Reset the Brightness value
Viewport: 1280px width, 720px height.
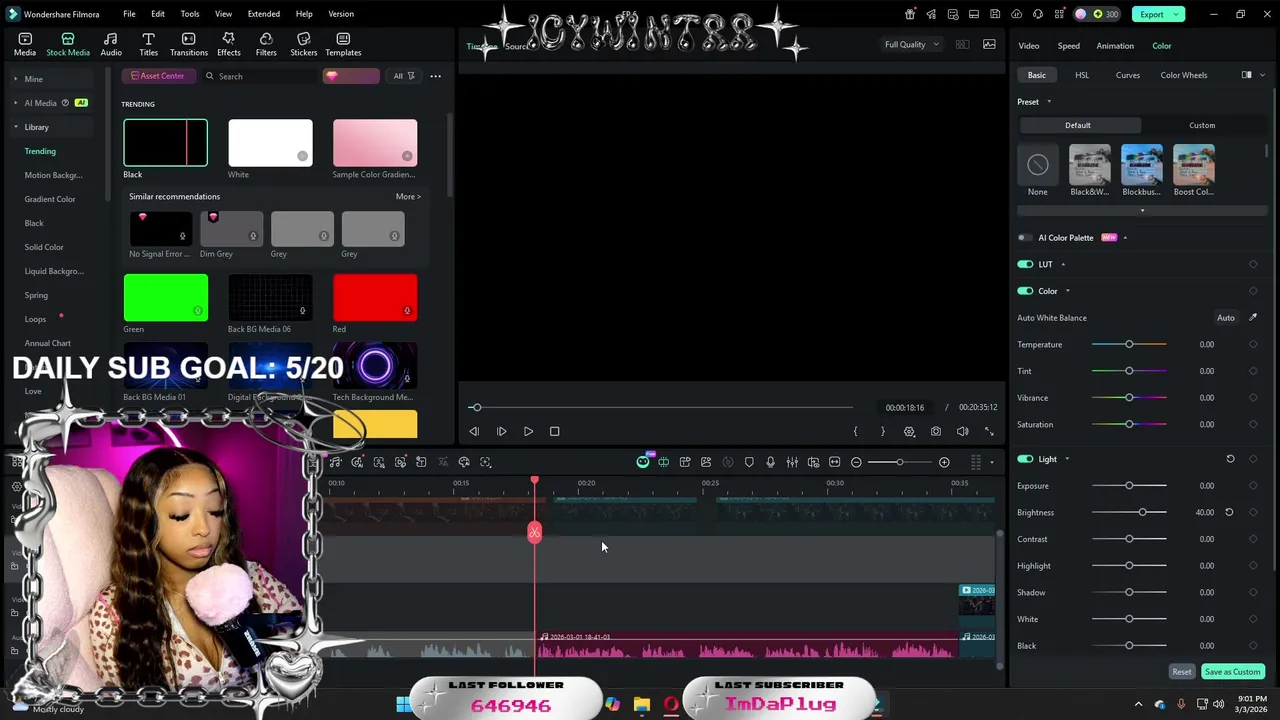coord(1229,512)
